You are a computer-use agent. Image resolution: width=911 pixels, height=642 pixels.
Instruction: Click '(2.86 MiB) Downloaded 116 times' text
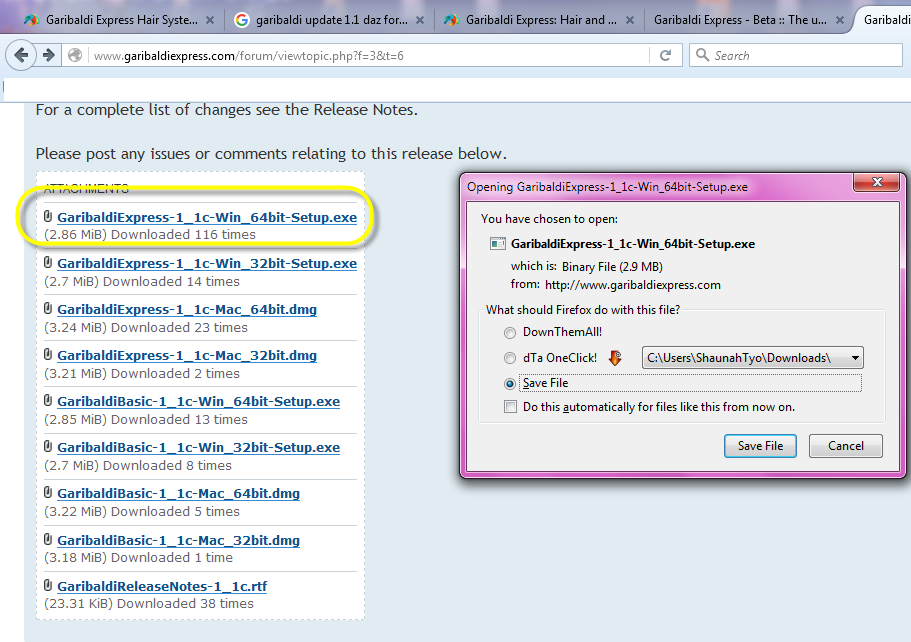pos(150,235)
